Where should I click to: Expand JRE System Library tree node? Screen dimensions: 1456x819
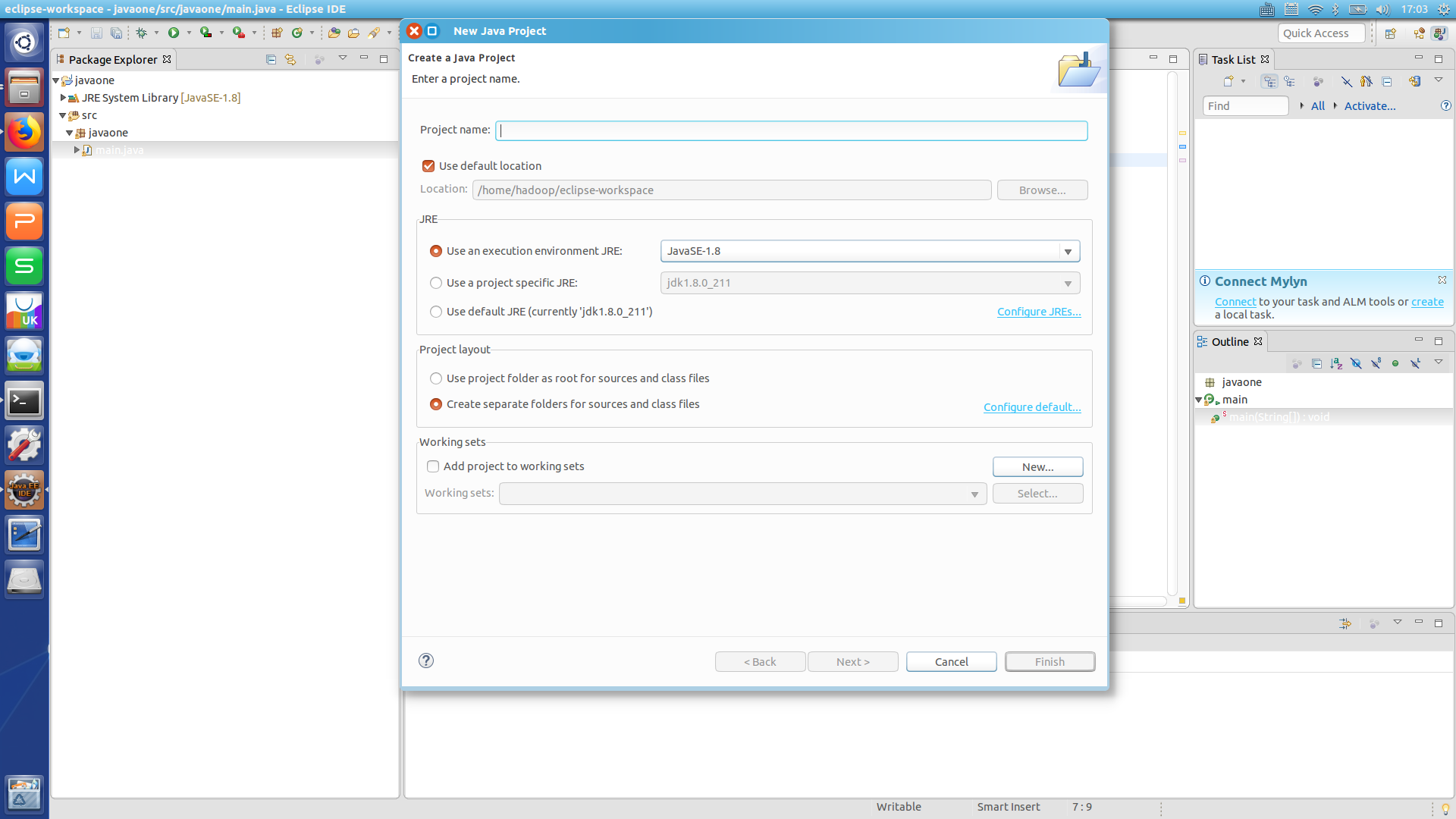pos(63,98)
